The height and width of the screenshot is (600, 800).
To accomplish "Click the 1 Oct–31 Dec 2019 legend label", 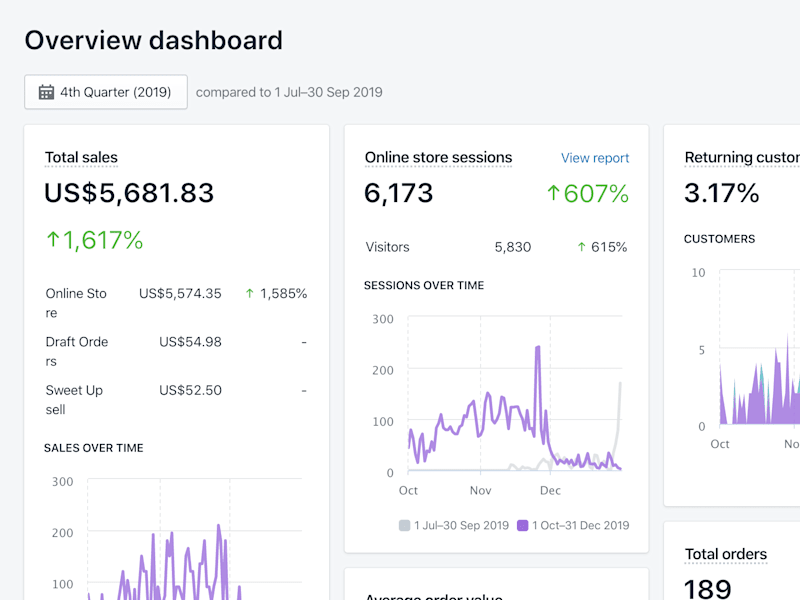I will (x=581, y=526).
